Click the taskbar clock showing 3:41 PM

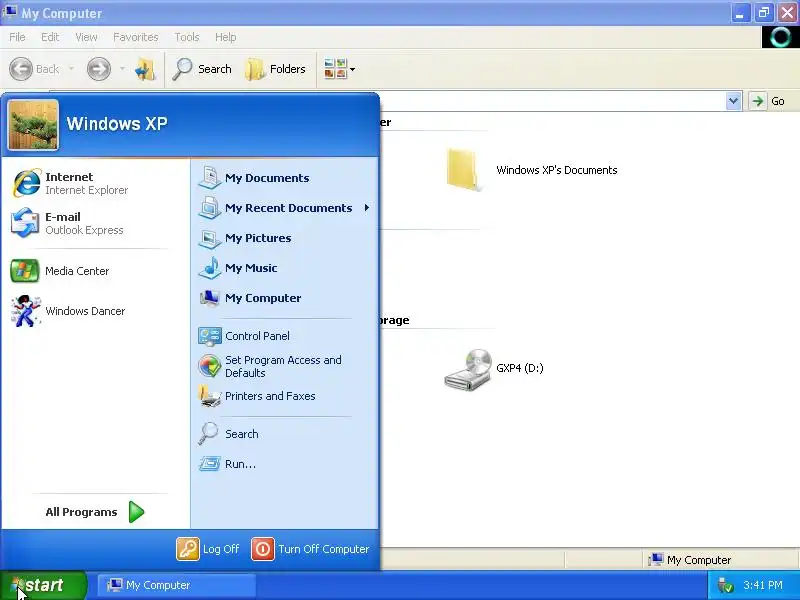coord(763,585)
